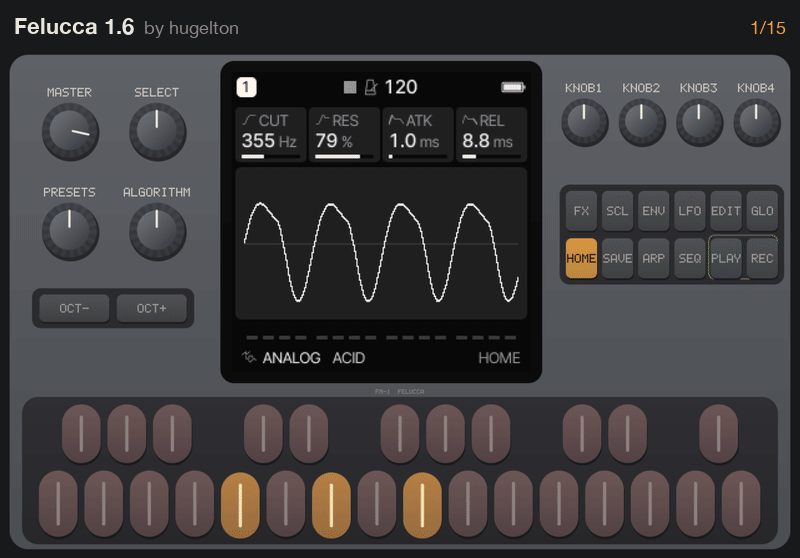Image resolution: width=800 pixels, height=558 pixels.
Task: Click the 1/15 page counter
Action: [768, 28]
